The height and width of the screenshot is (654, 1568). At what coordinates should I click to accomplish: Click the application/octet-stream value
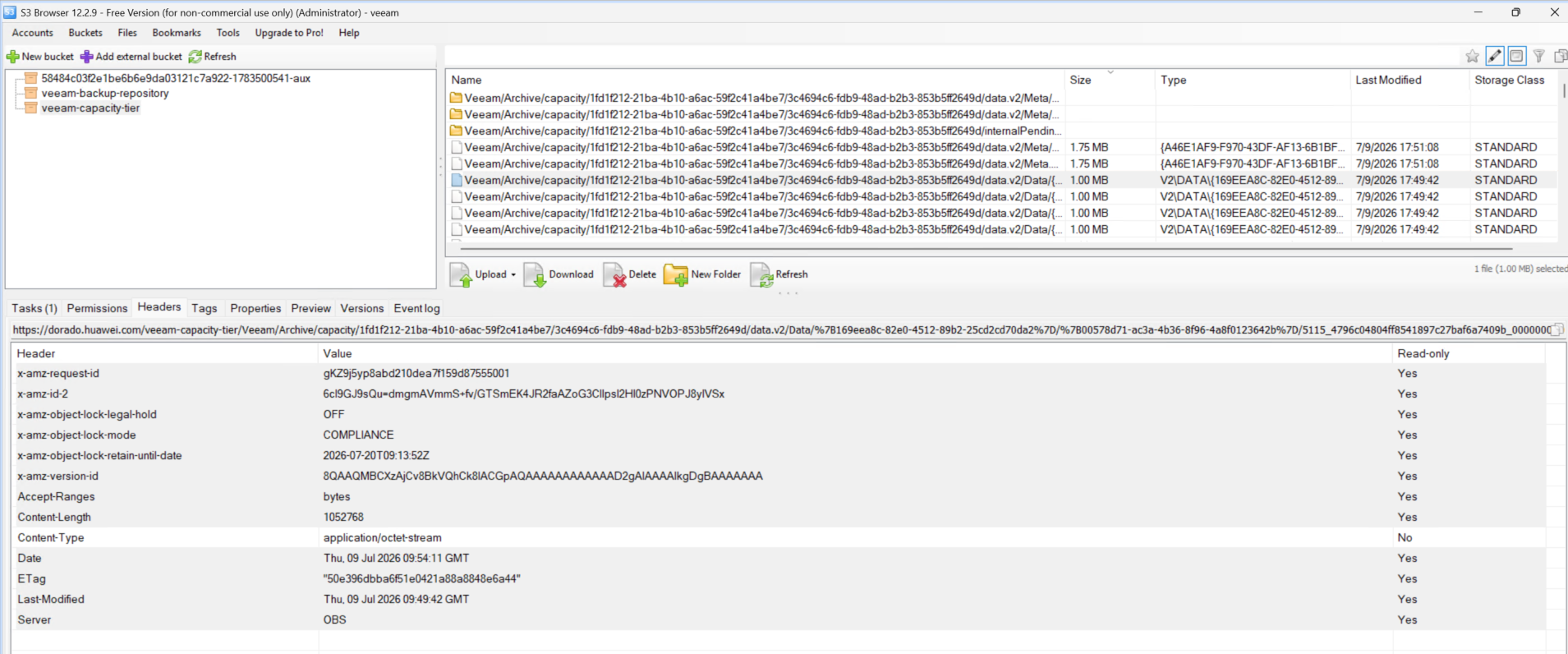(382, 537)
